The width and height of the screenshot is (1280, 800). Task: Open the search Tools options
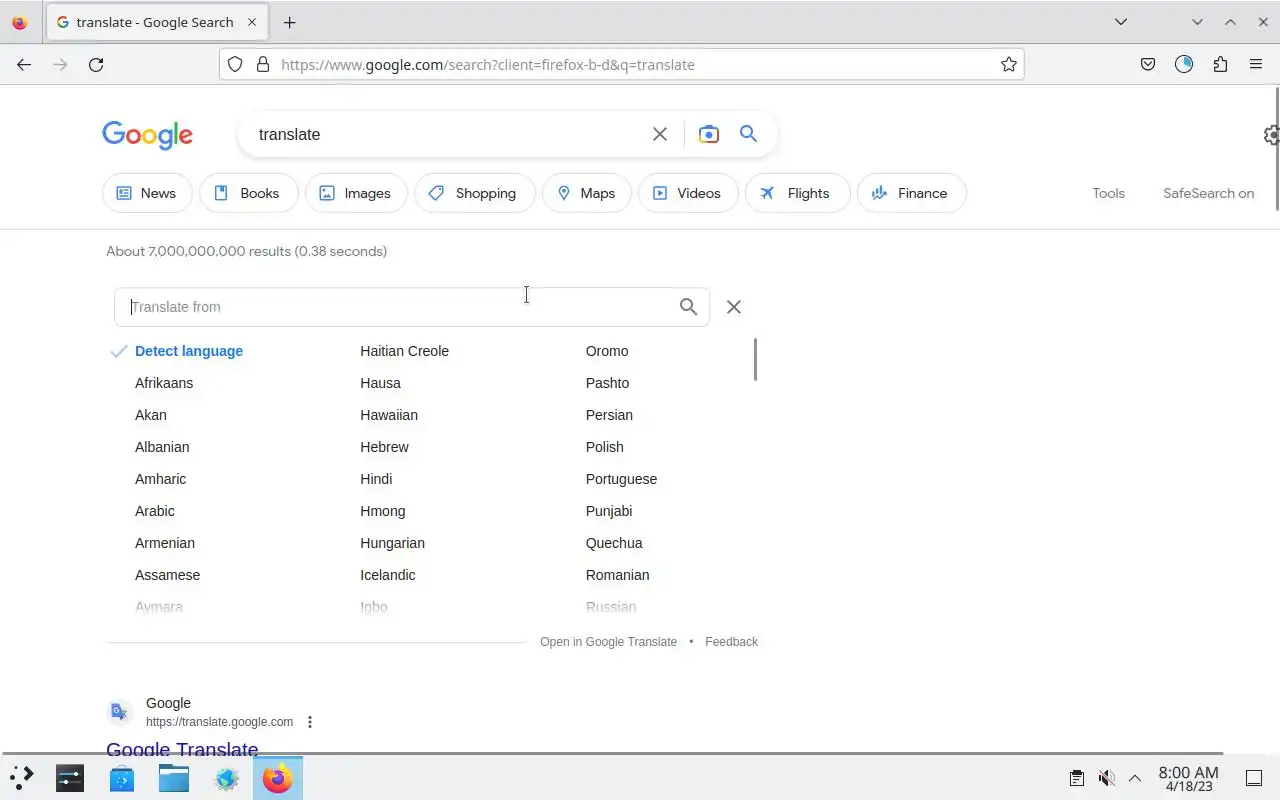point(1108,193)
